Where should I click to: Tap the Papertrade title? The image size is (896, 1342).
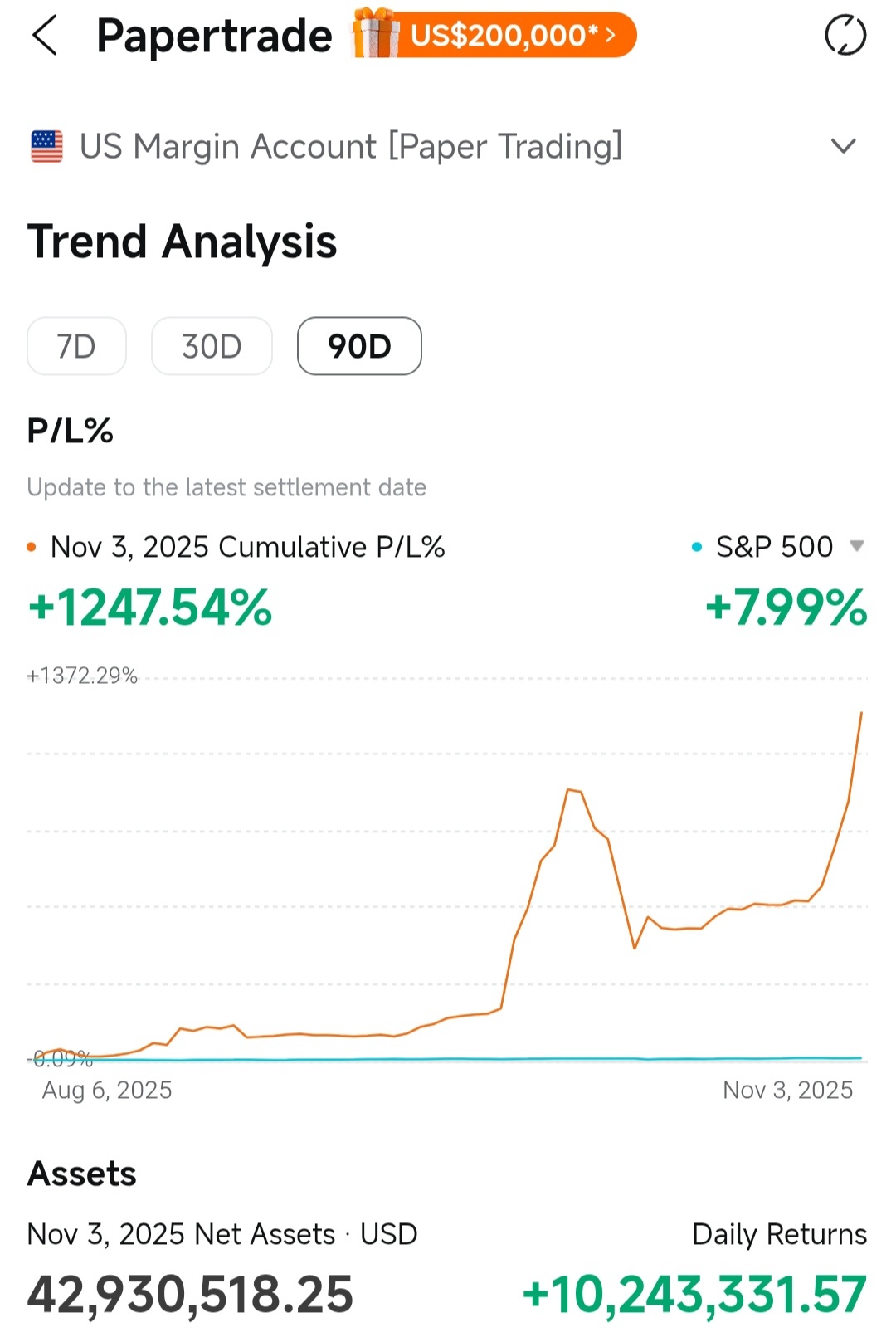[214, 37]
